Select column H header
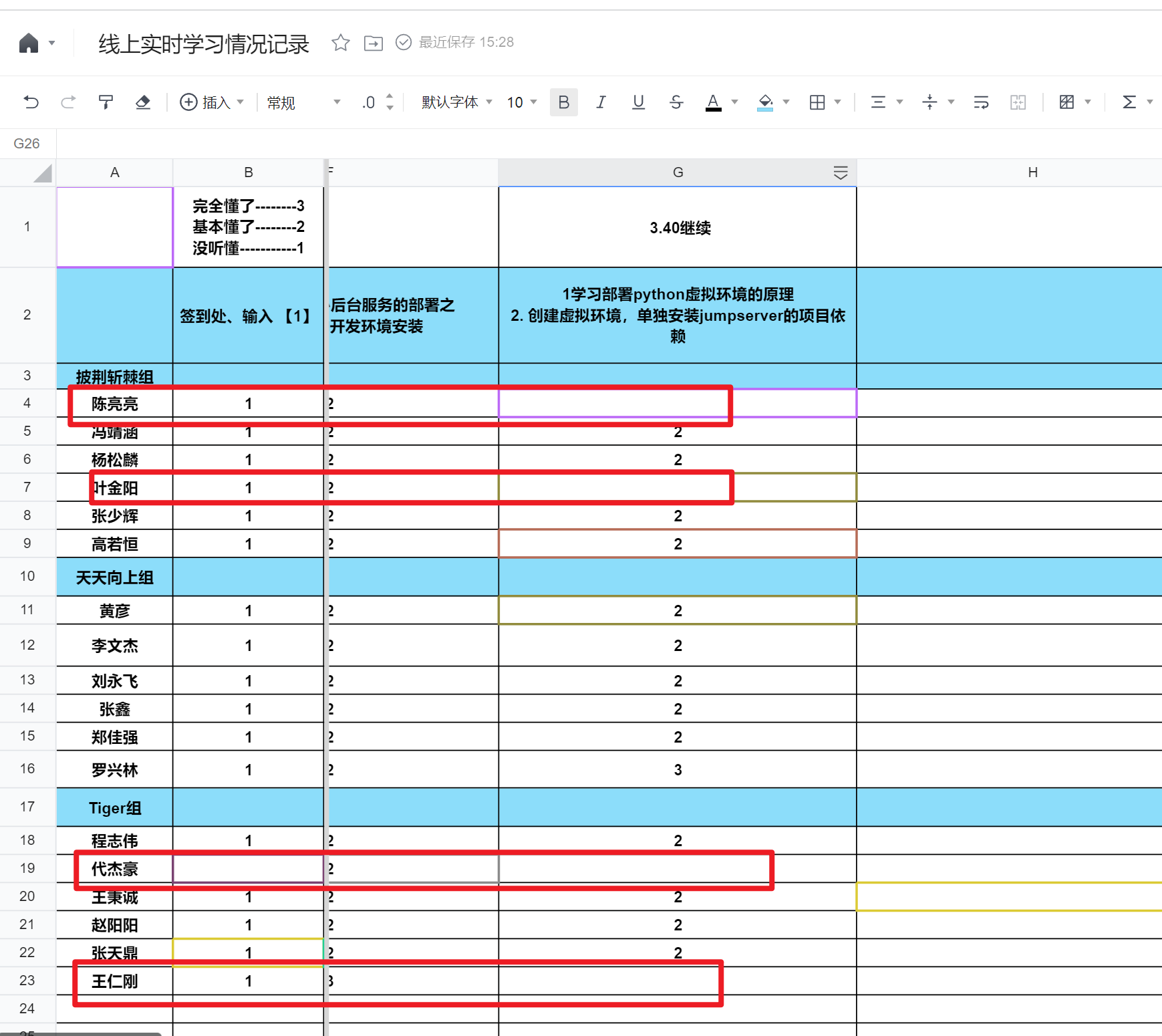 click(1032, 172)
